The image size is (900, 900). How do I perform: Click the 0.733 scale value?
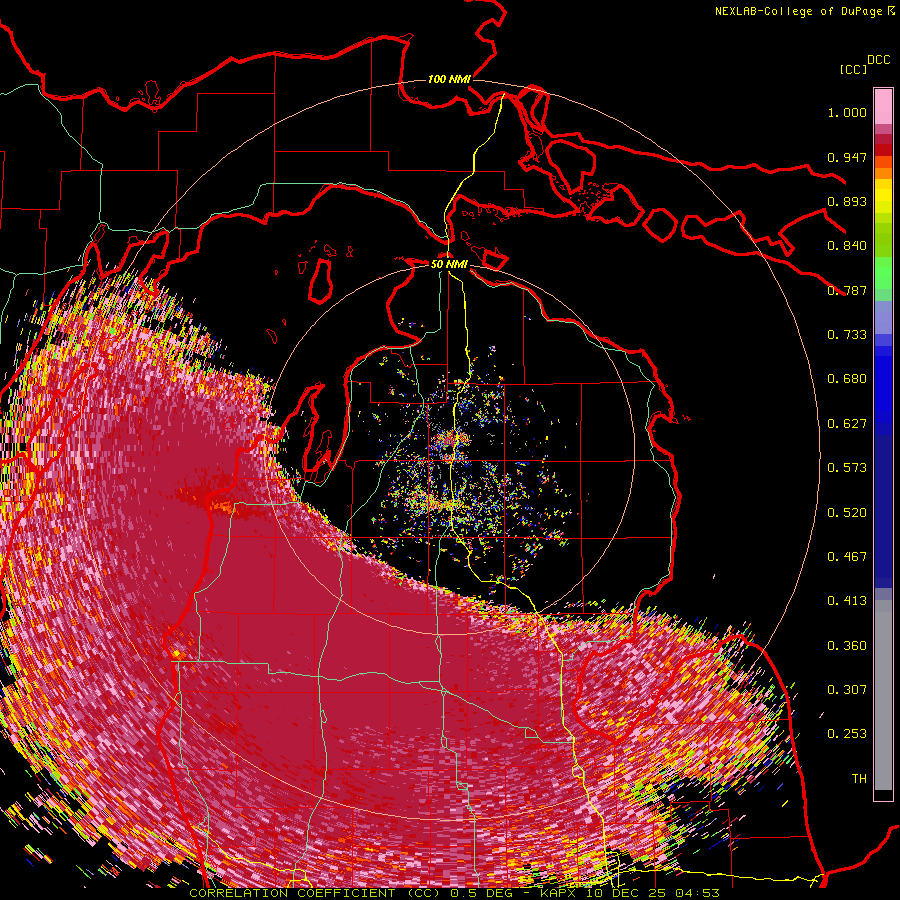(x=847, y=335)
